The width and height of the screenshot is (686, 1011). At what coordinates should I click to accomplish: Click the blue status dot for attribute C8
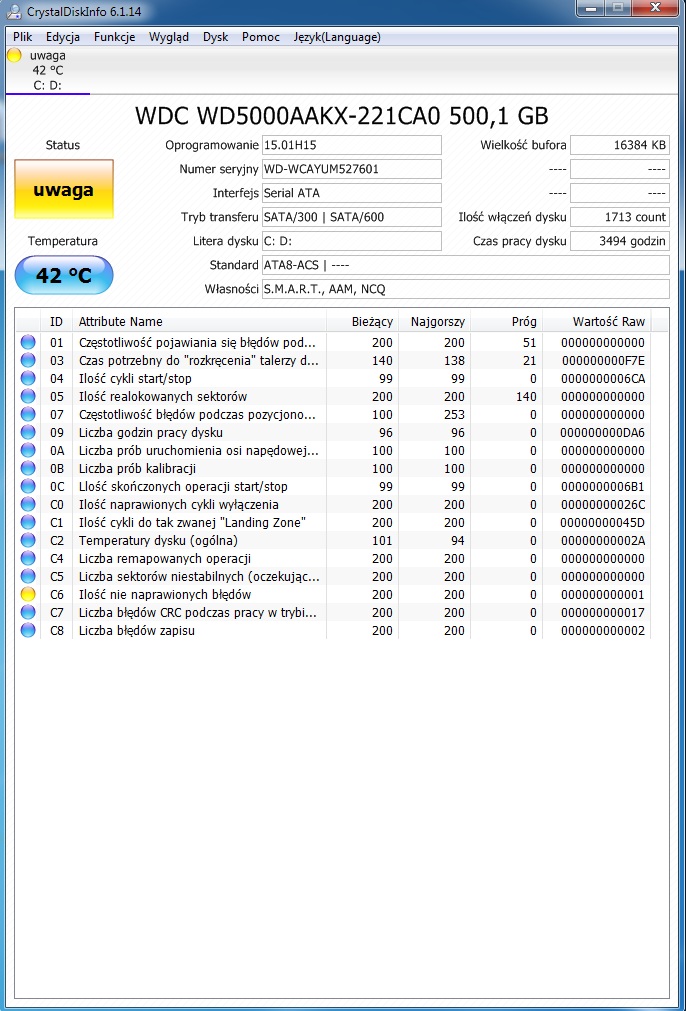[28, 631]
